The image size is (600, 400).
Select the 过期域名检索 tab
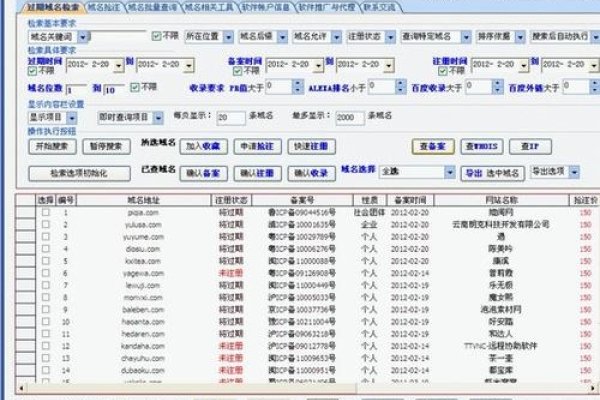click(53, 7)
